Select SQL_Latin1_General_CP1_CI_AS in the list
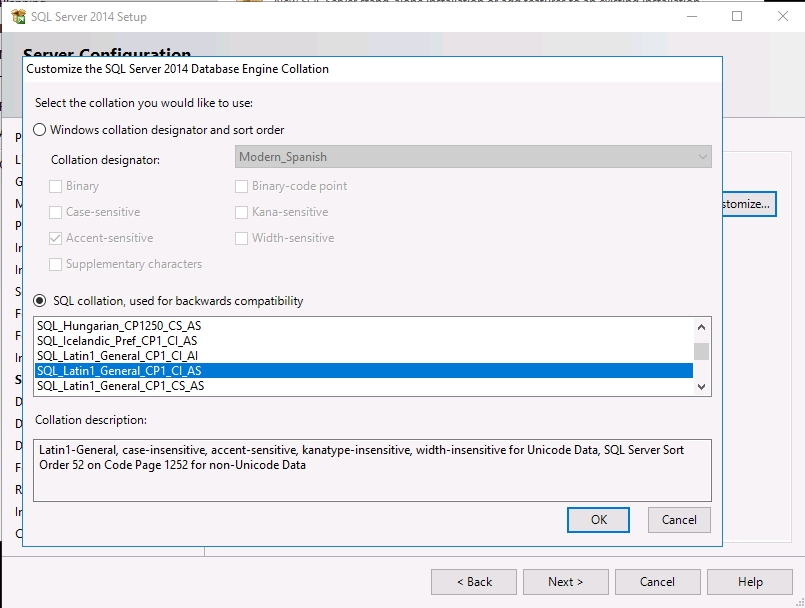 363,370
